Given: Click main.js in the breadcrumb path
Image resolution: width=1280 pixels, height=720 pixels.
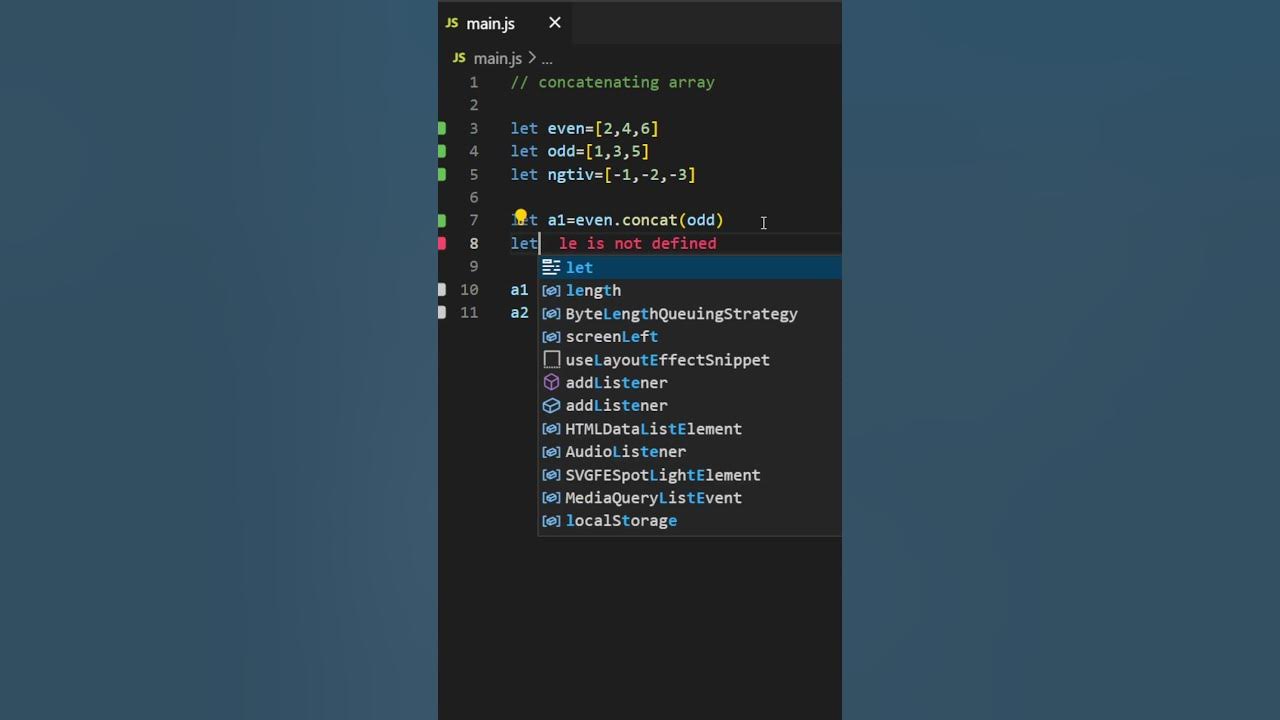Looking at the screenshot, I should pos(498,59).
